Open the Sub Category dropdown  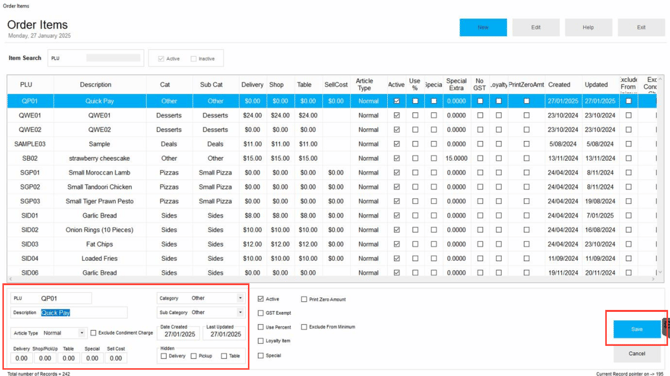[x=240, y=312]
